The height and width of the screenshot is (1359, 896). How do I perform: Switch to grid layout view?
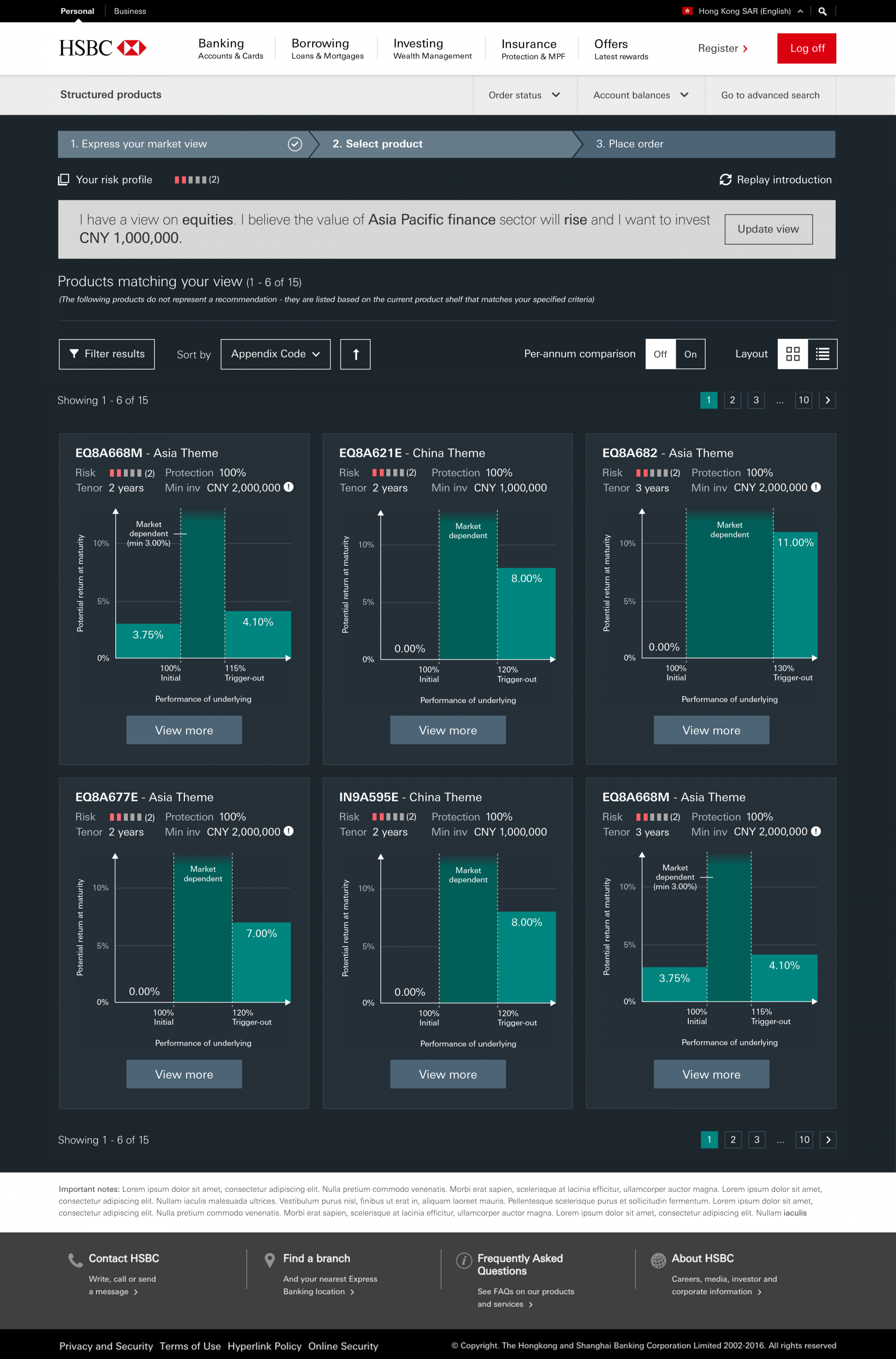(792, 354)
